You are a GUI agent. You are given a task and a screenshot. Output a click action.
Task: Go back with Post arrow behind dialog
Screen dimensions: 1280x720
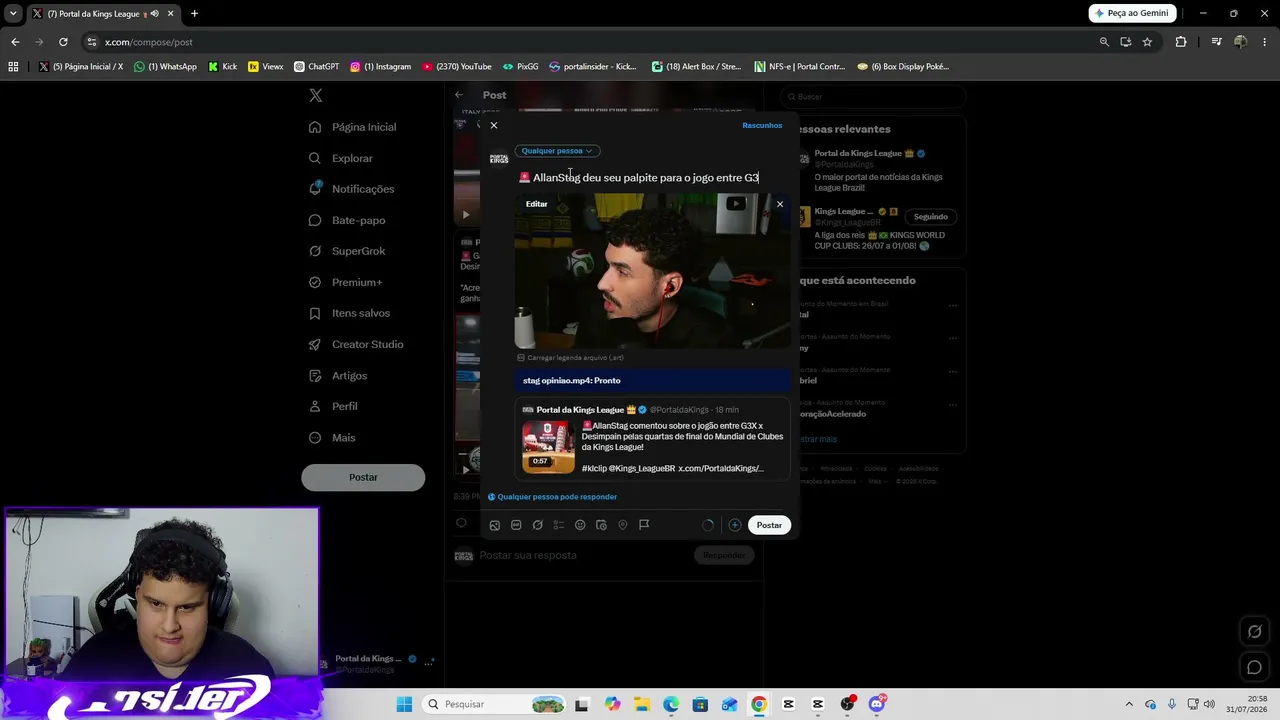[x=459, y=95]
